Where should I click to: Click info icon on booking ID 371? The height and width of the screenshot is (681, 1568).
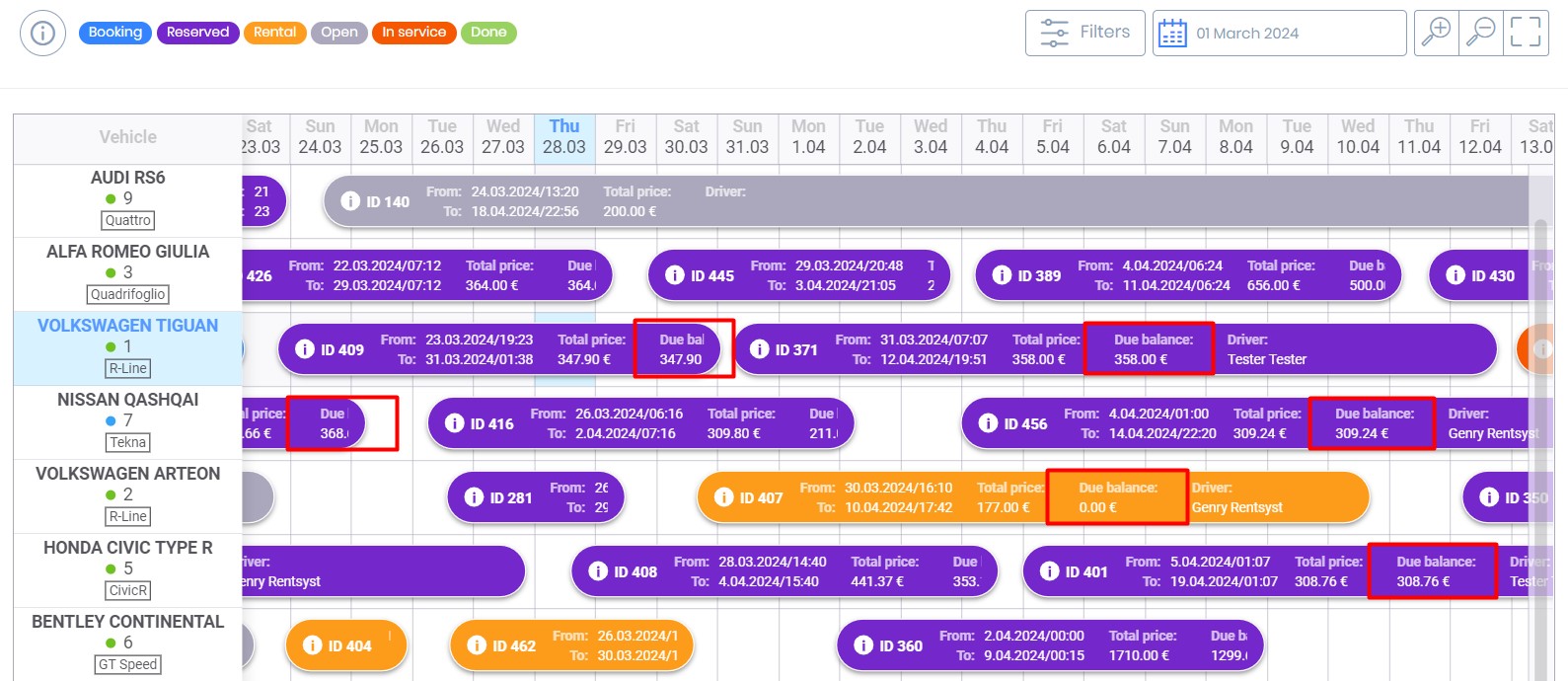(759, 349)
